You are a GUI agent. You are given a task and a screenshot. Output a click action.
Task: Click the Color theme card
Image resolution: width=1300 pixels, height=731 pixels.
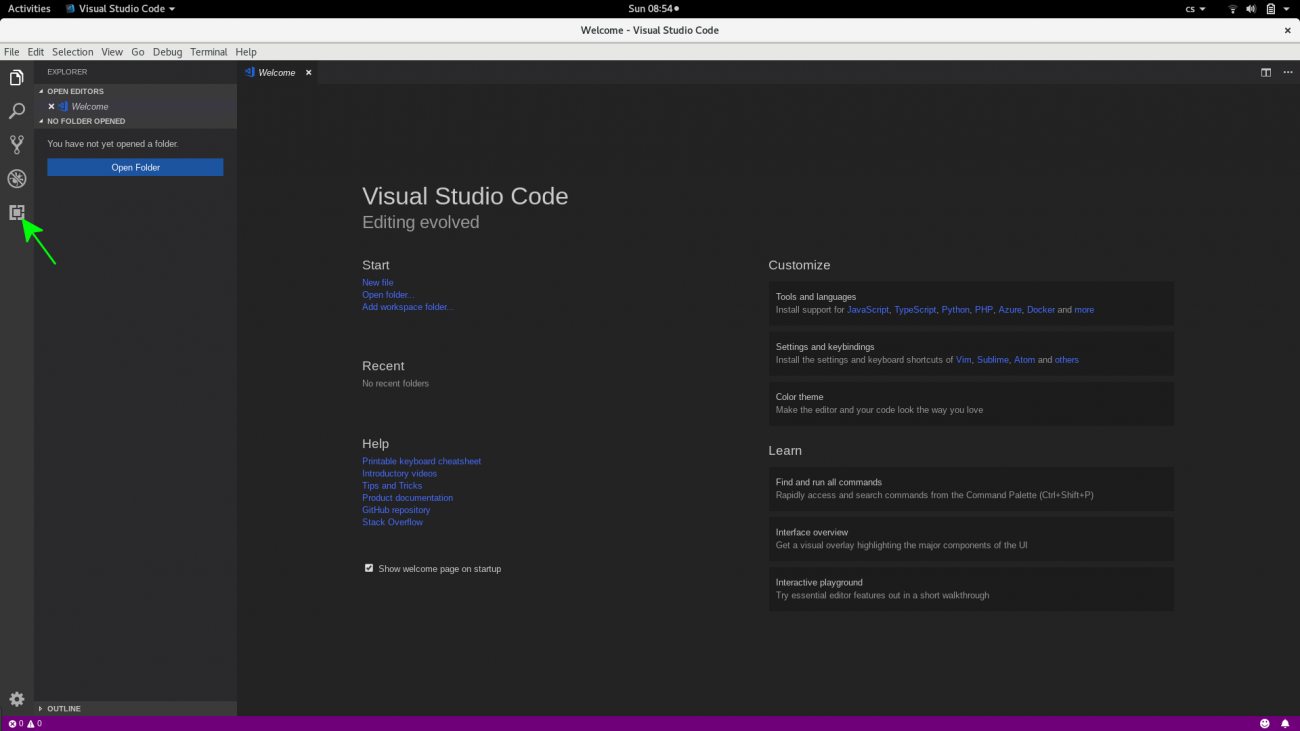click(x=971, y=403)
